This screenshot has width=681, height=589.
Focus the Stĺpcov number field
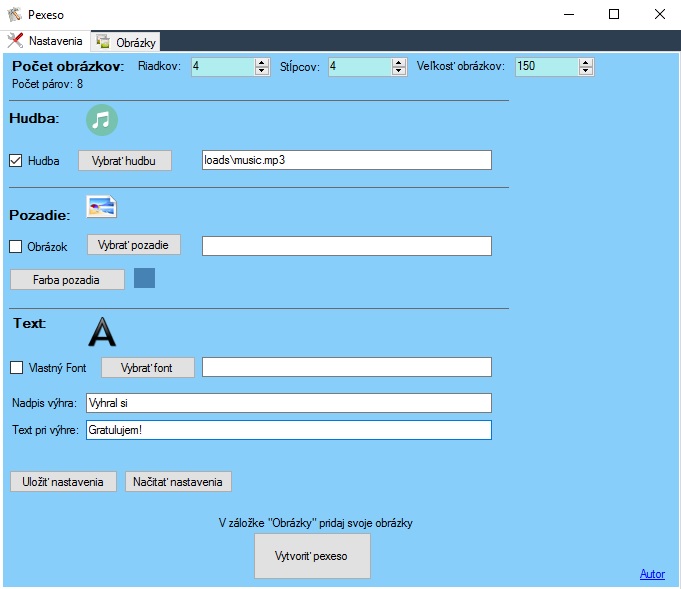(360, 66)
